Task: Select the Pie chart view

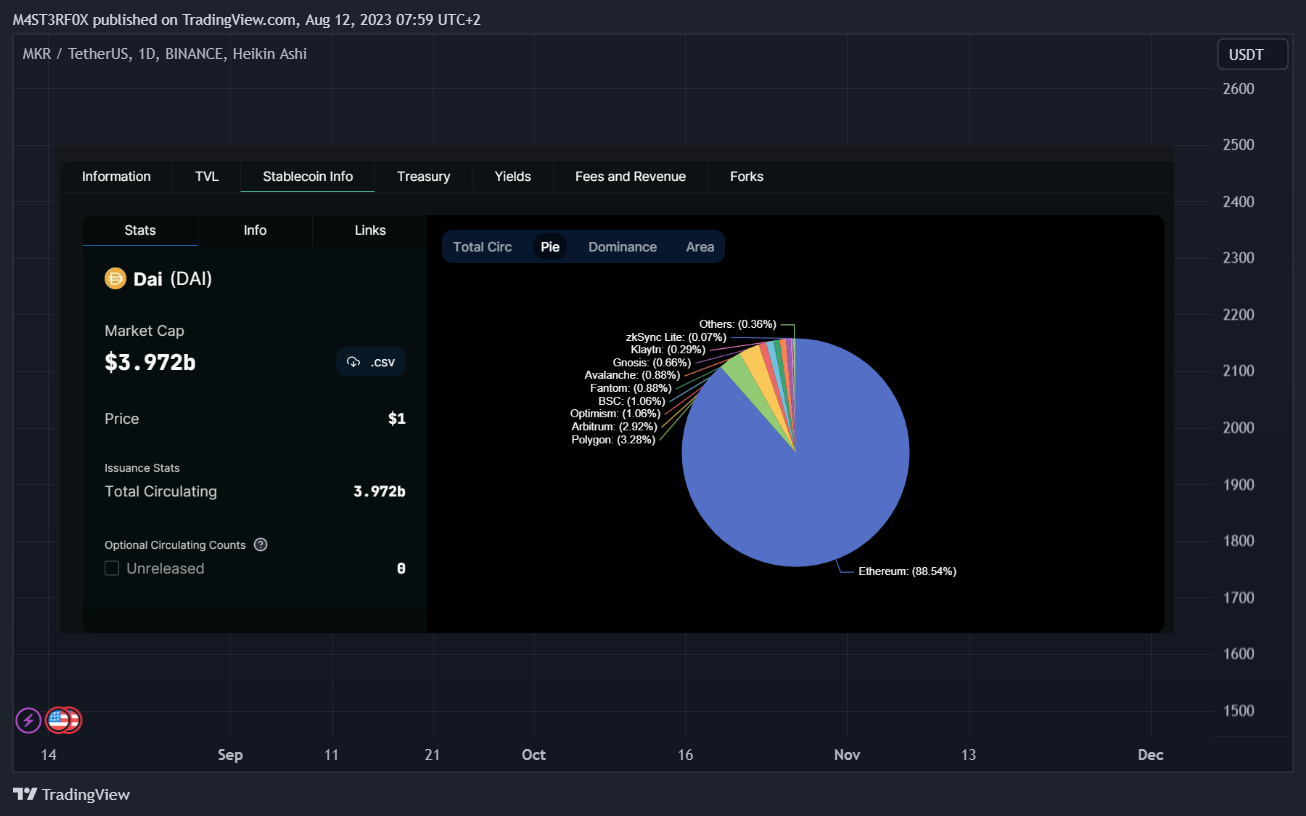Action: click(x=550, y=247)
